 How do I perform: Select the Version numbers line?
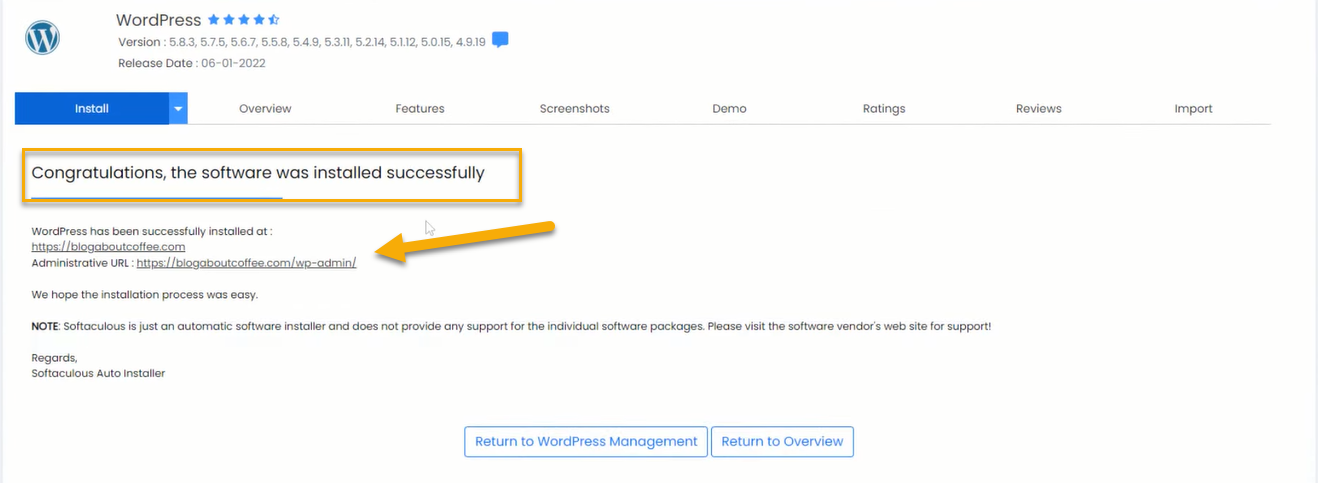click(301, 42)
